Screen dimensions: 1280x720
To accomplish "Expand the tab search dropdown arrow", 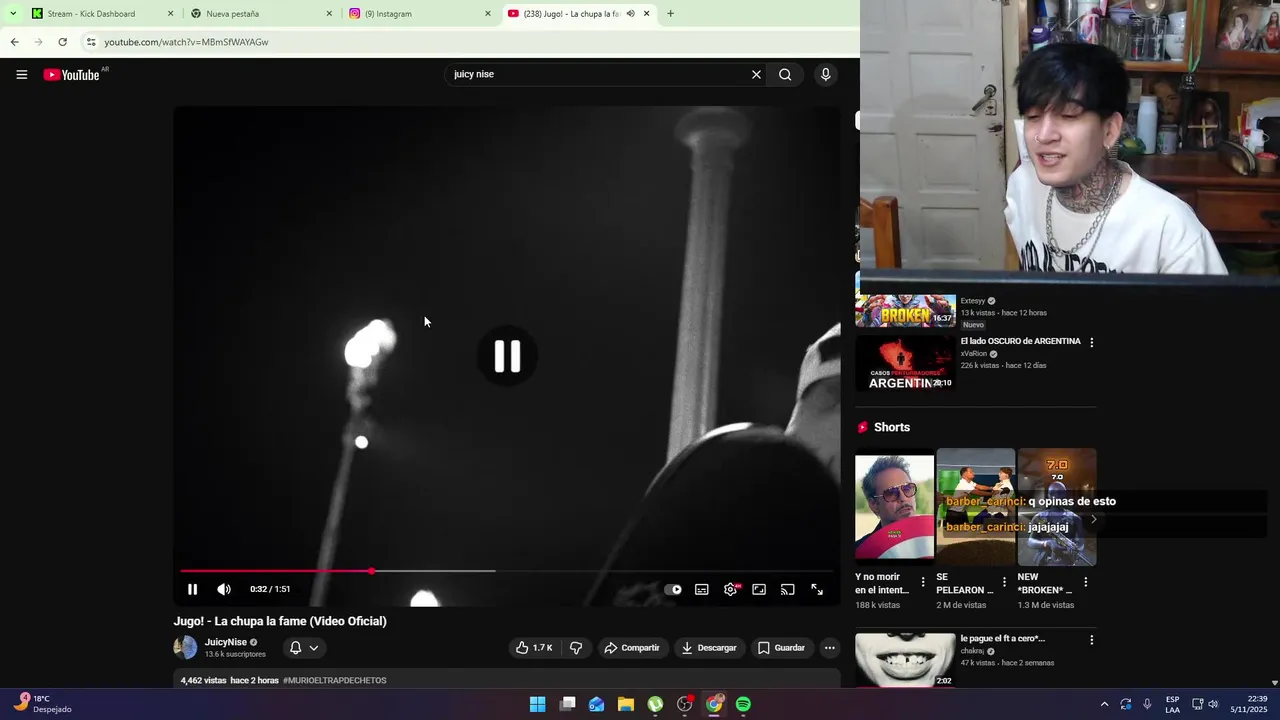I will 12,14.
